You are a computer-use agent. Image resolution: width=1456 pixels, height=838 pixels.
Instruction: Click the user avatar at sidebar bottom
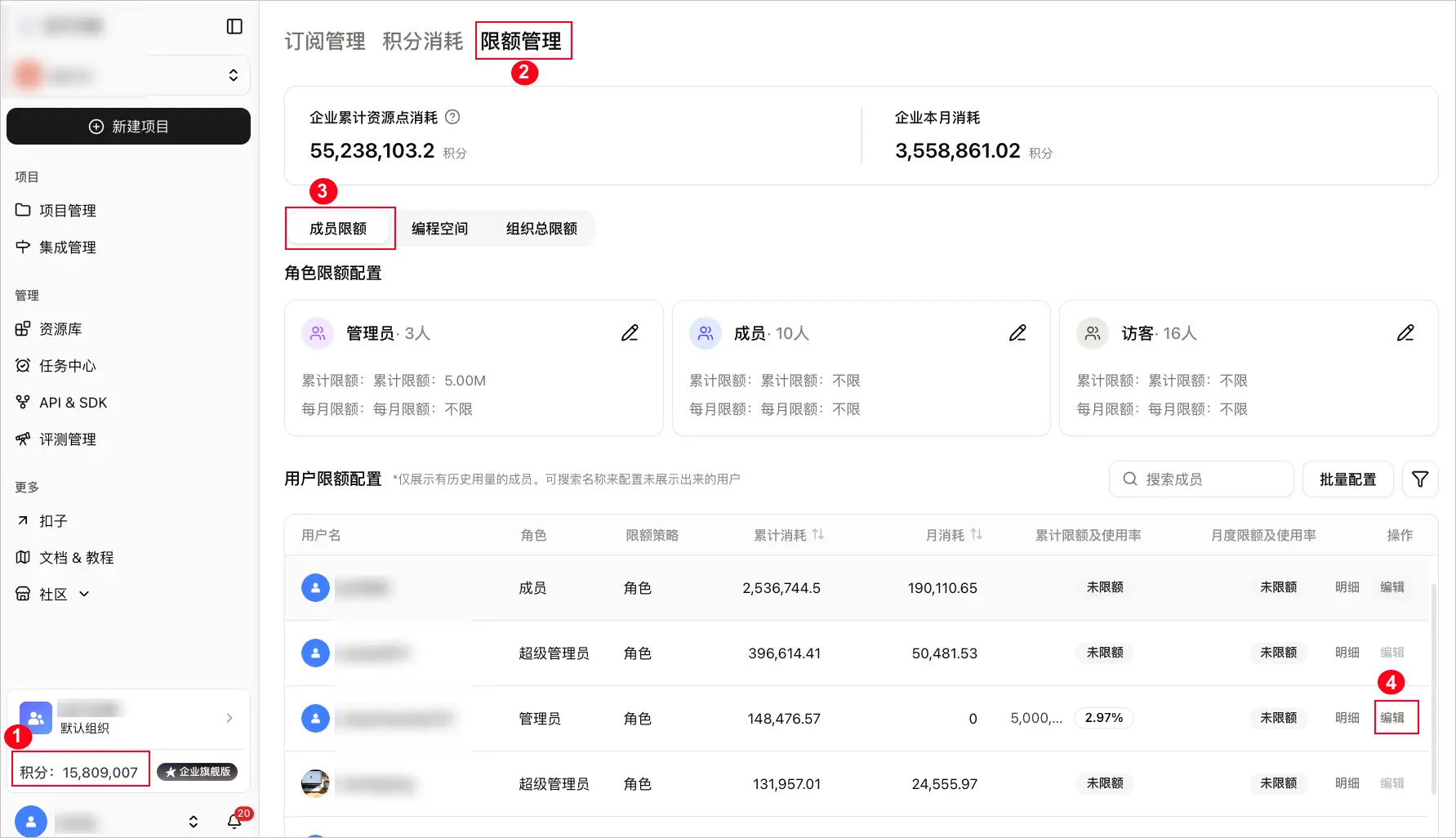(31, 822)
